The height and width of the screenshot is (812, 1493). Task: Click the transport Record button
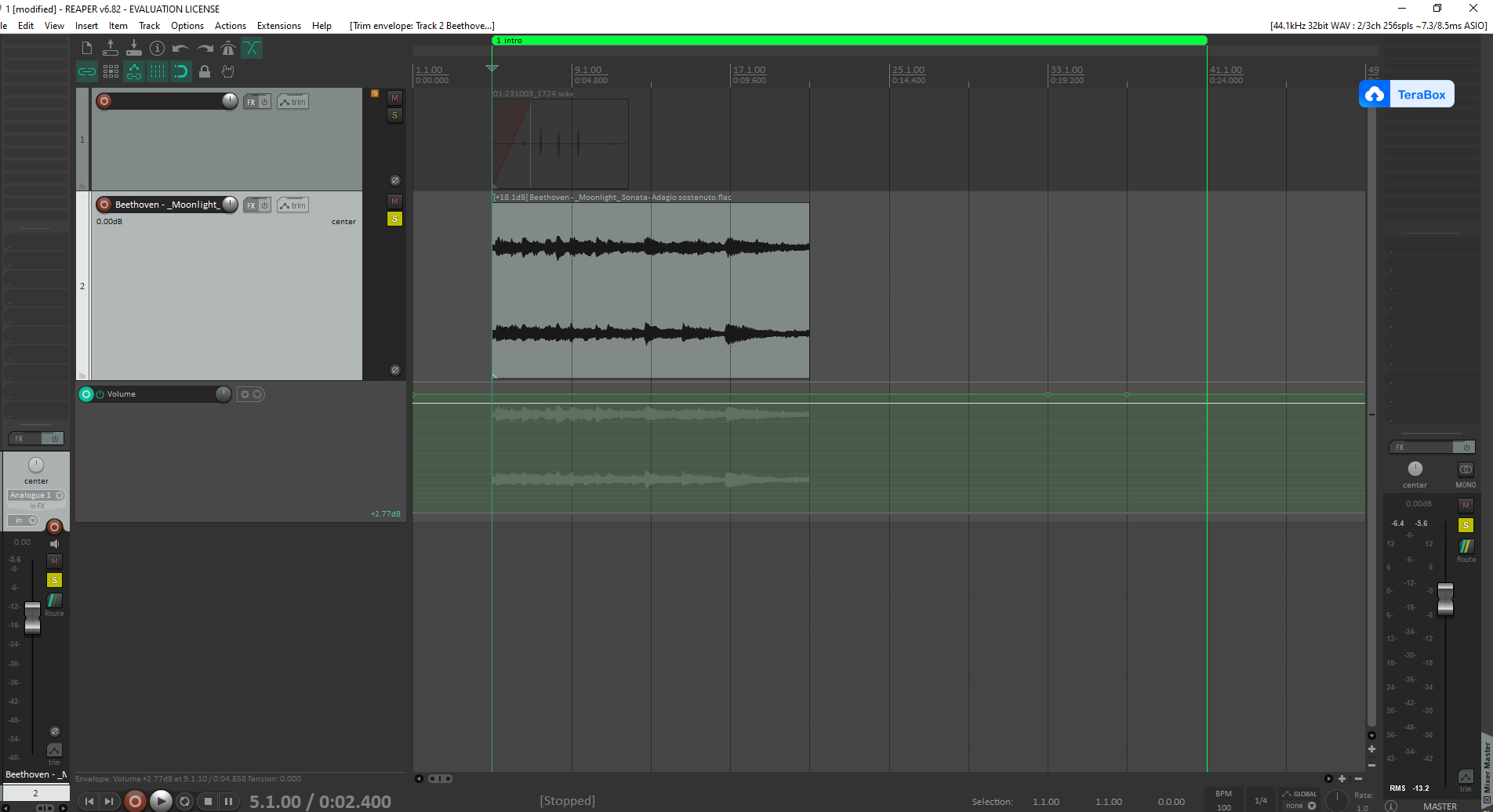(135, 801)
